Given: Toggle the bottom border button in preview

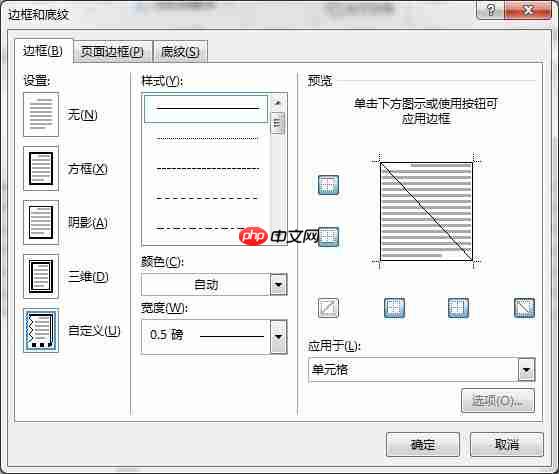Looking at the screenshot, I should coord(328,237).
